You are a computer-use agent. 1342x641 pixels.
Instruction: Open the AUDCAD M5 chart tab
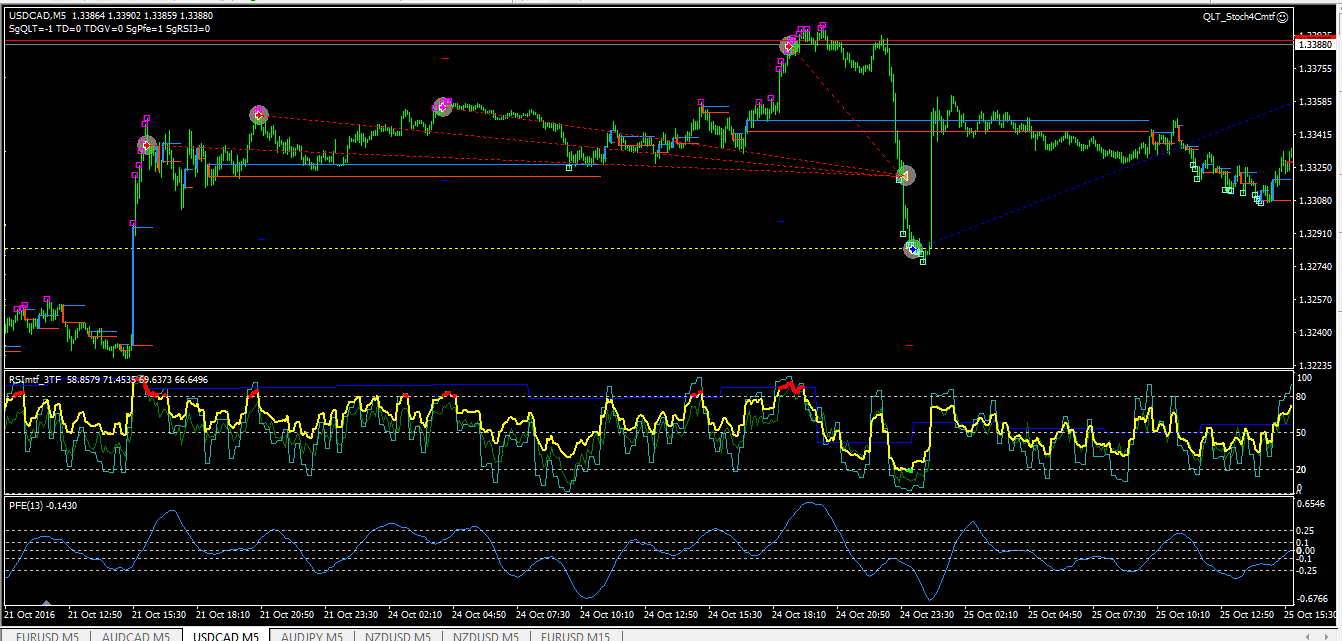(136, 635)
